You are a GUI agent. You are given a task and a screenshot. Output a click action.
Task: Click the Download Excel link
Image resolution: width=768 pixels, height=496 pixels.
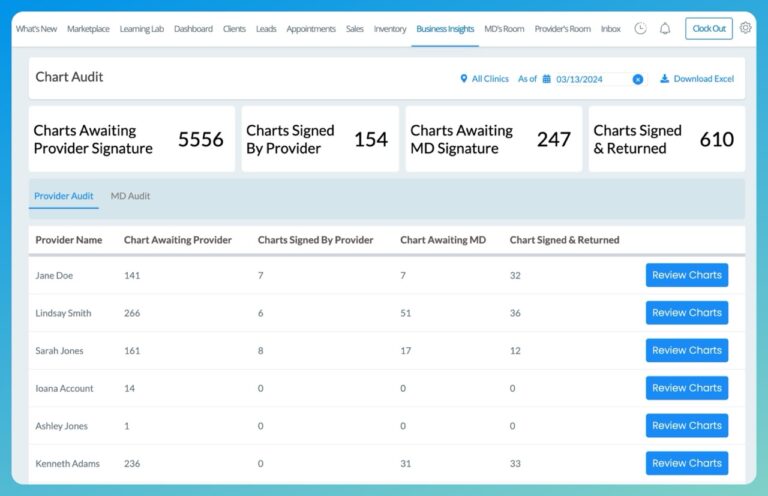(x=703, y=79)
